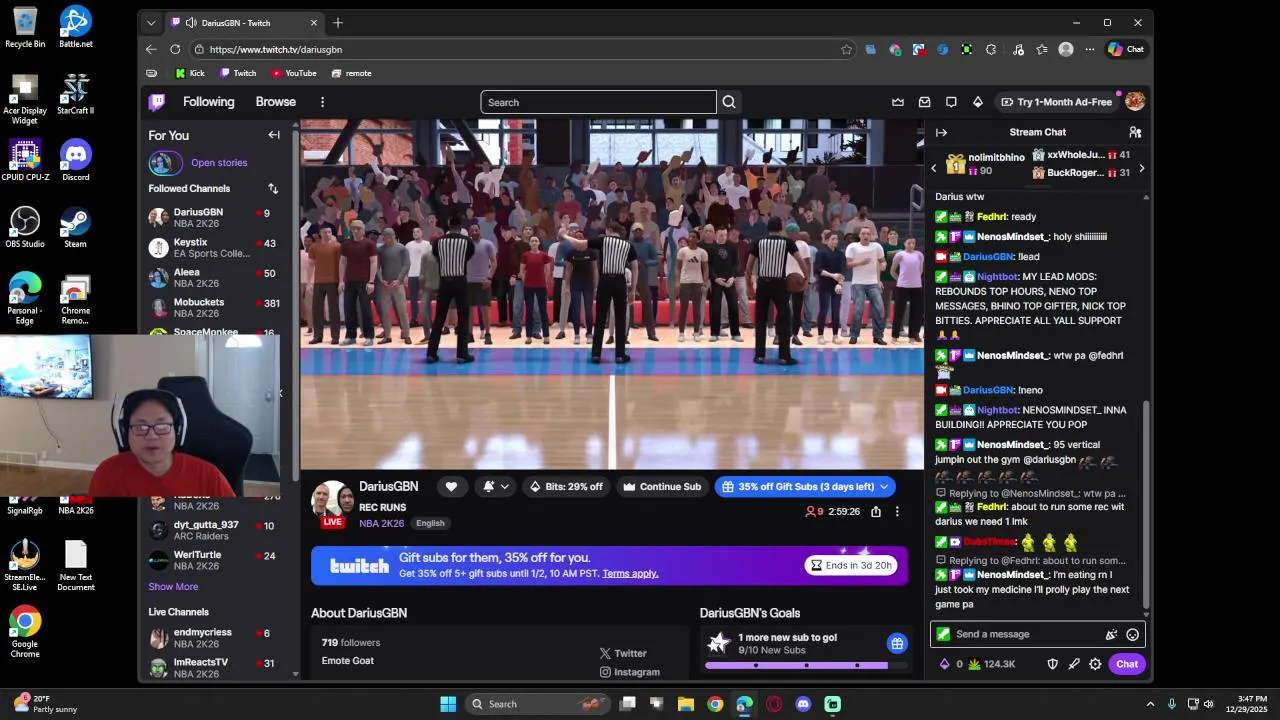Open Discord from Windows taskbar

point(803,704)
